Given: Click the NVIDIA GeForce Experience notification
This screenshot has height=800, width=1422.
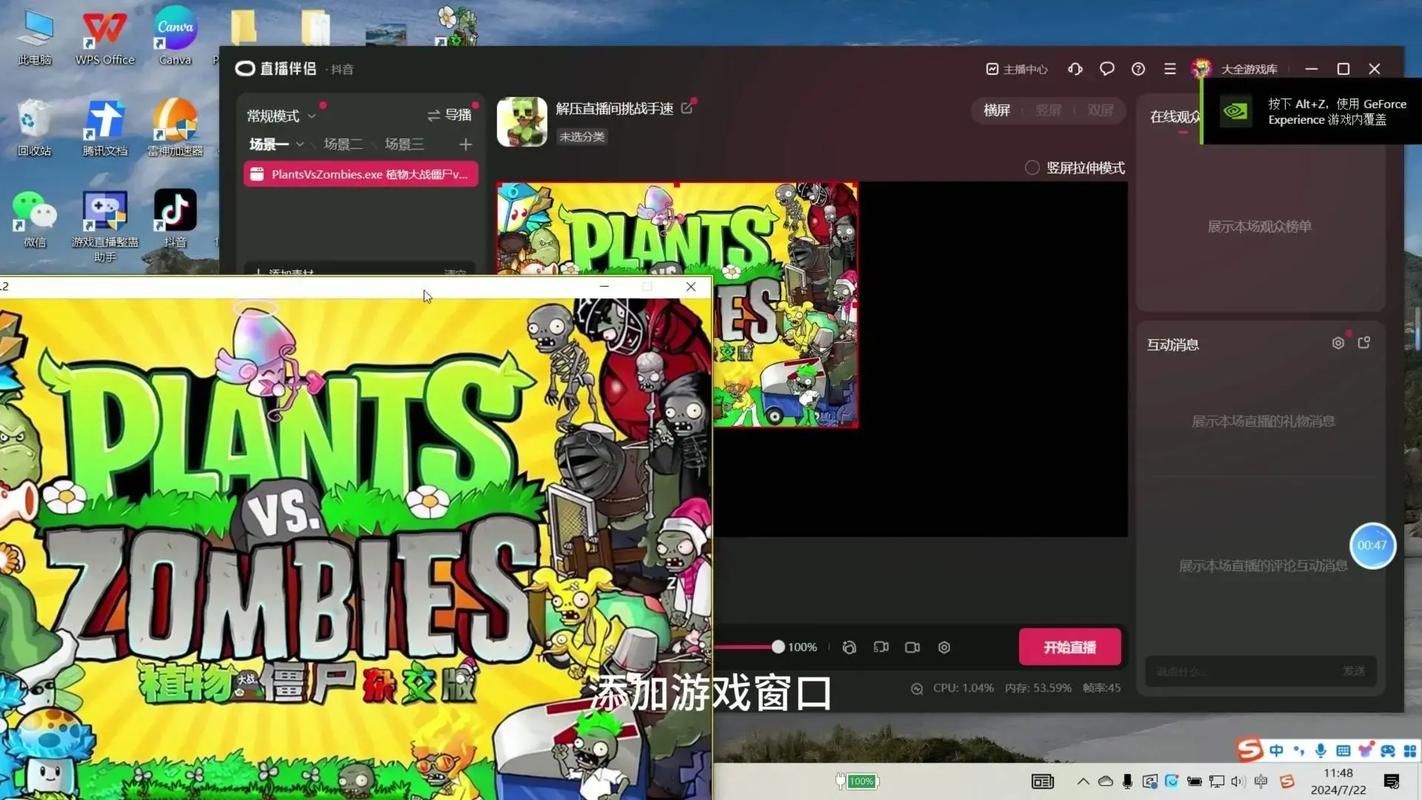Looking at the screenshot, I should 1312,111.
